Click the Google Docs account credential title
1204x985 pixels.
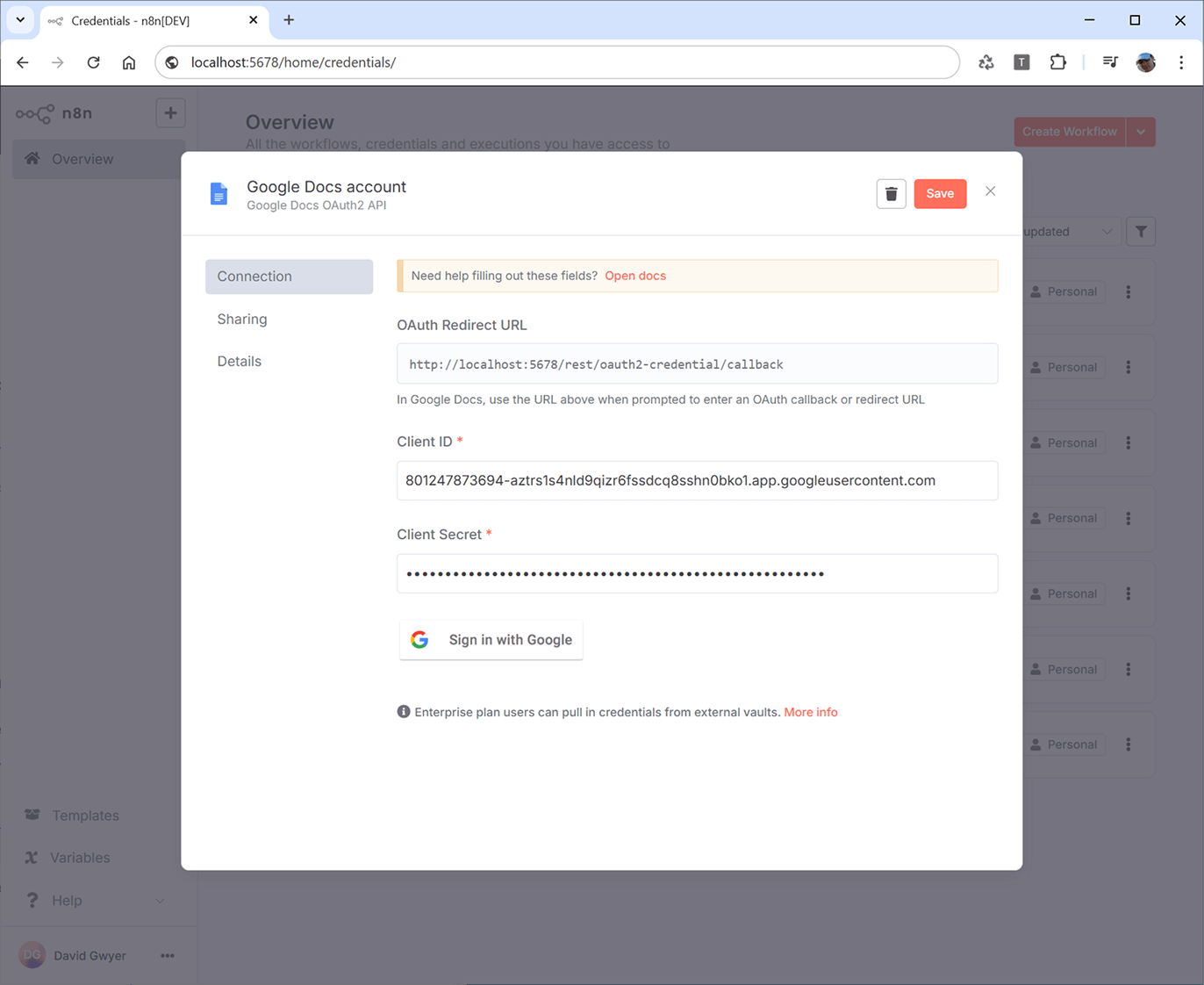point(326,187)
